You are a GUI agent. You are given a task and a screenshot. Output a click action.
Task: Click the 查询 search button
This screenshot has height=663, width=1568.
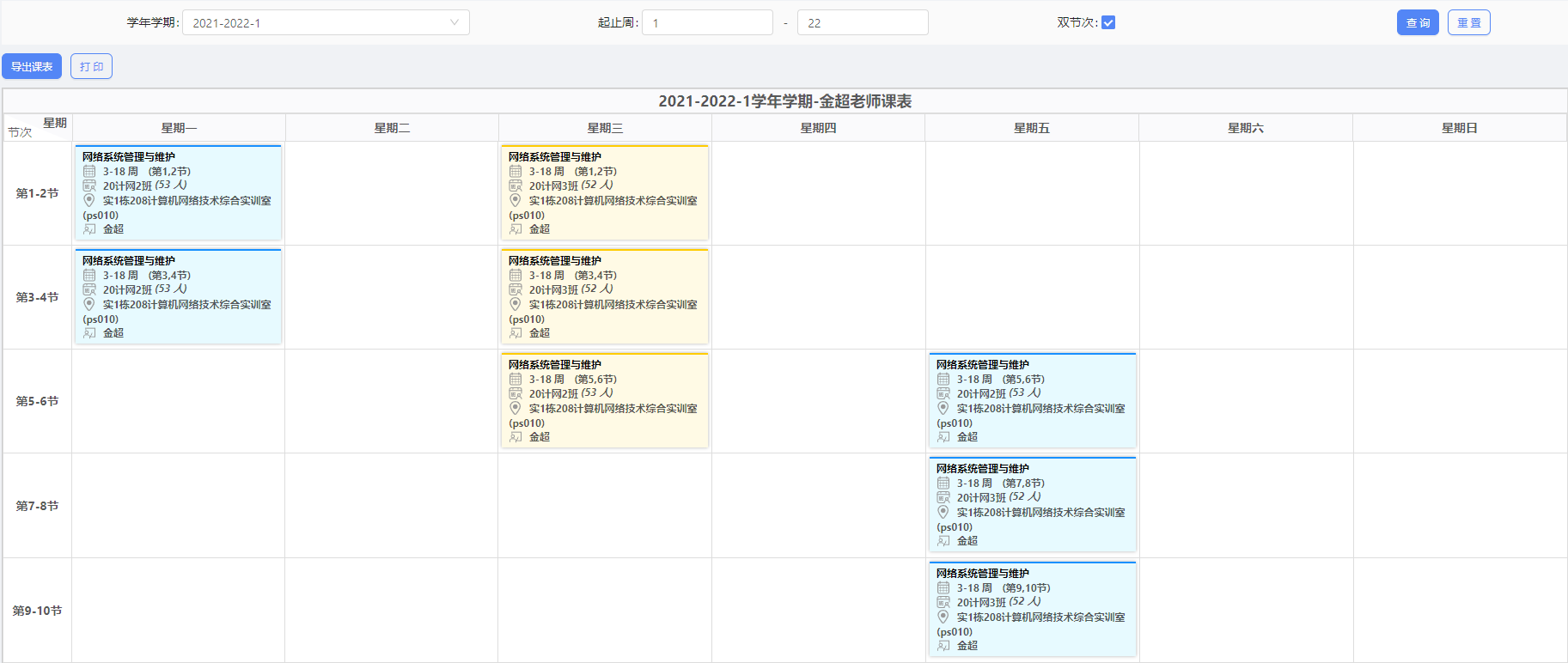[x=1418, y=22]
